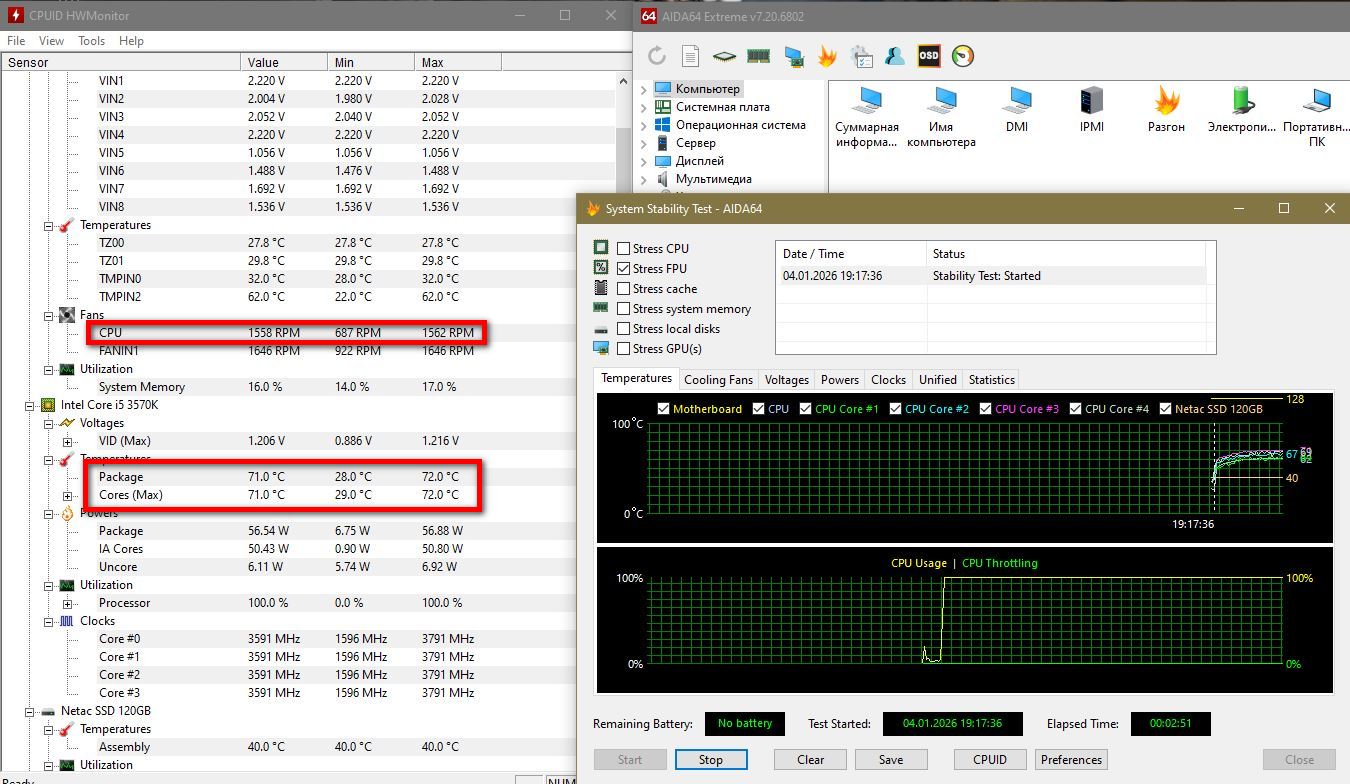Switch to the Statistics tab
Viewport: 1350px width, 784px height.
click(x=992, y=380)
